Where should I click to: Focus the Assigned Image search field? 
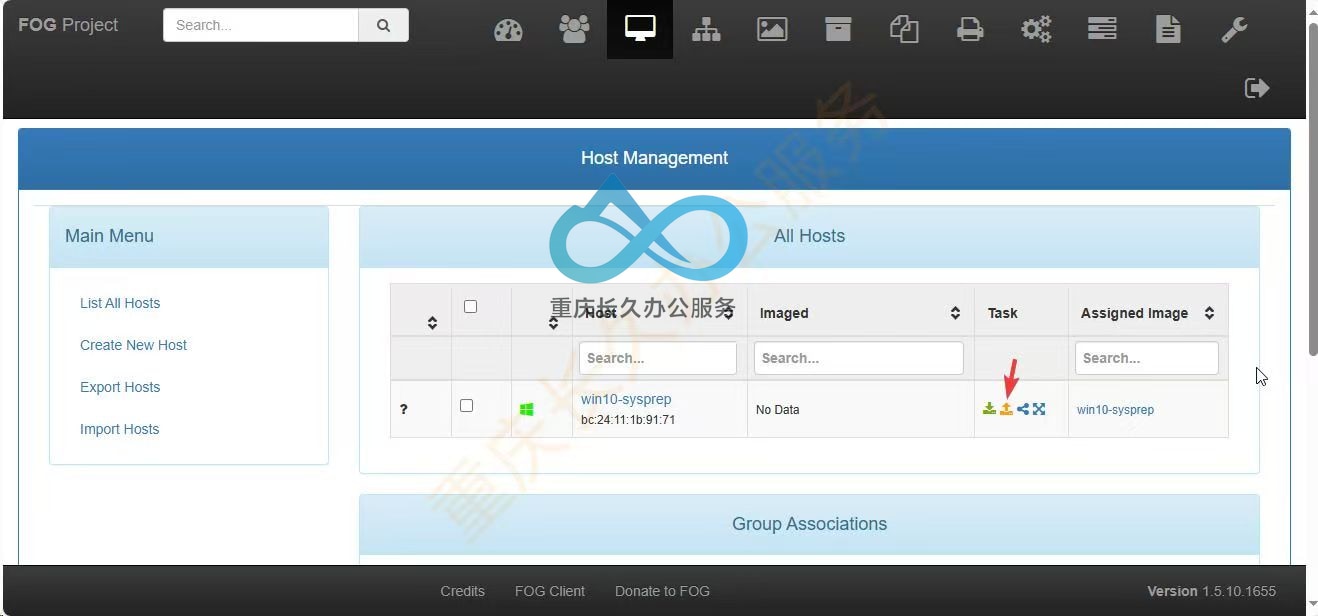1147,358
